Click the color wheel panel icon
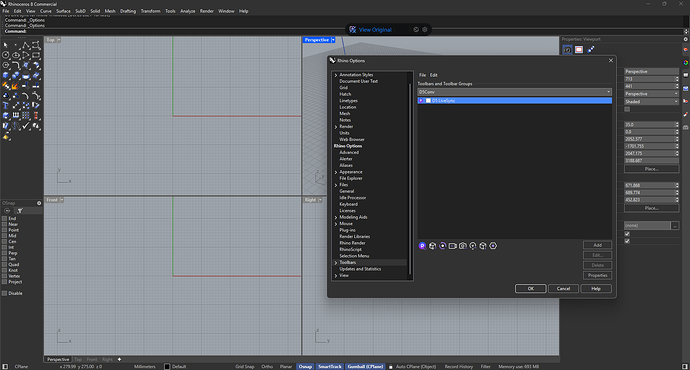 (686, 62)
